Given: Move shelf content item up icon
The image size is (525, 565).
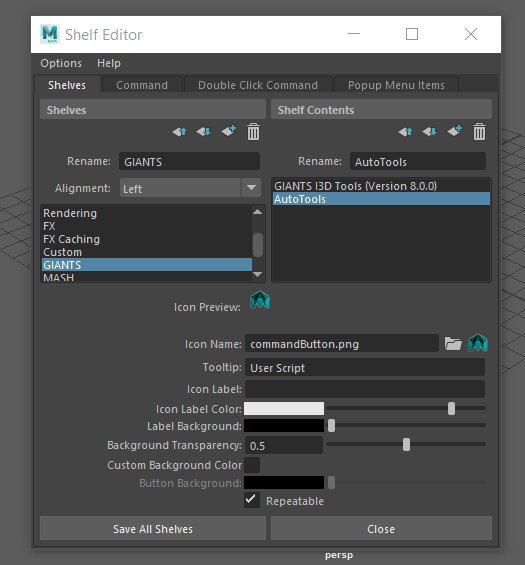Looking at the screenshot, I should pyautogui.click(x=406, y=132).
